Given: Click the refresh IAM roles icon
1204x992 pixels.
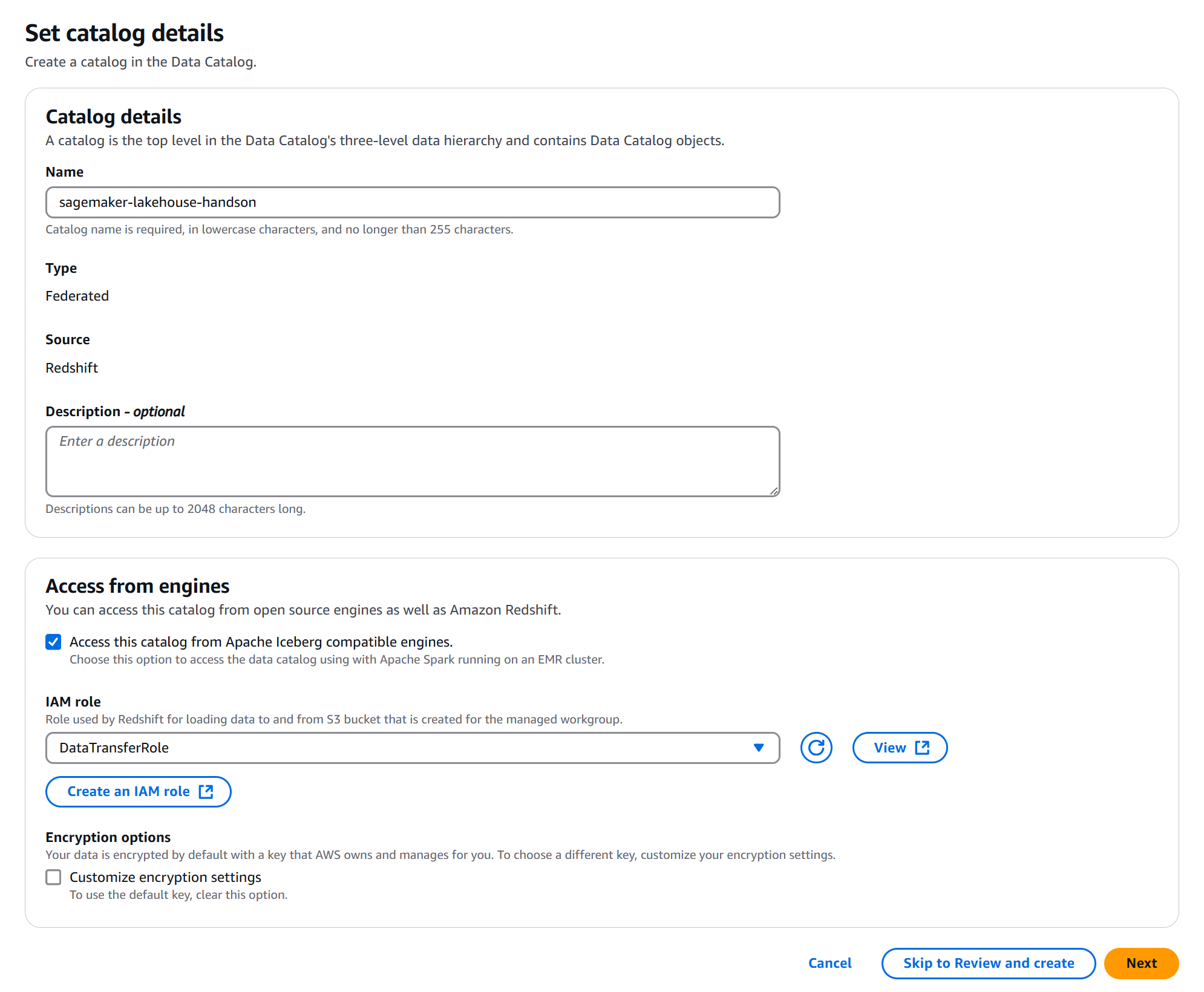Looking at the screenshot, I should coord(816,748).
